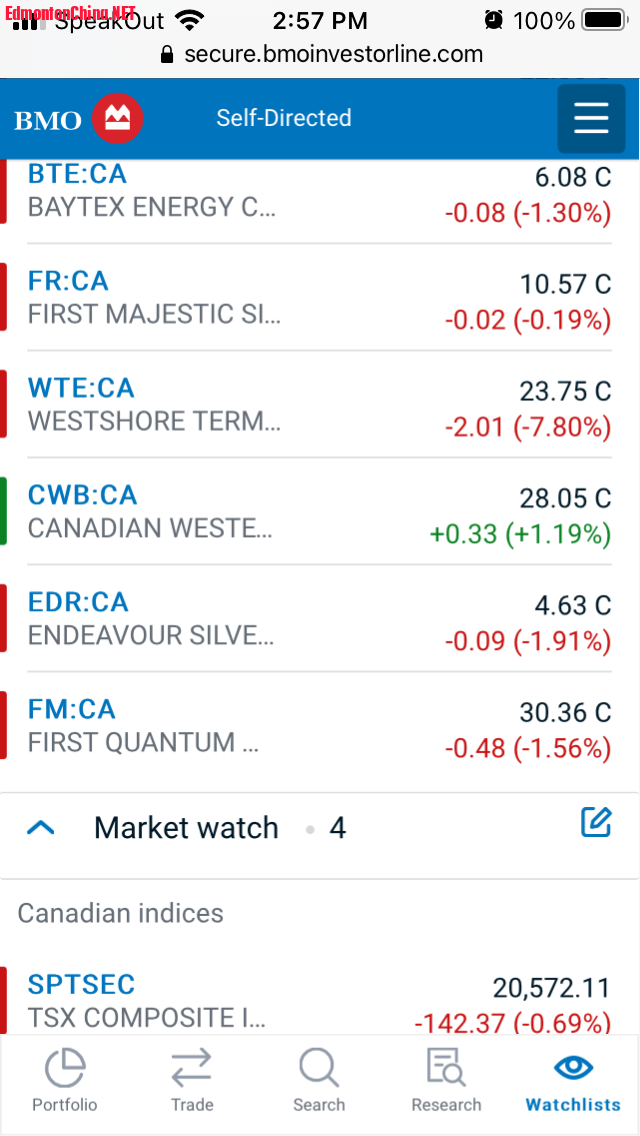This screenshot has width=640, height=1136.
Task: View EDR:CA Endeavour Silver details
Action: (78, 602)
